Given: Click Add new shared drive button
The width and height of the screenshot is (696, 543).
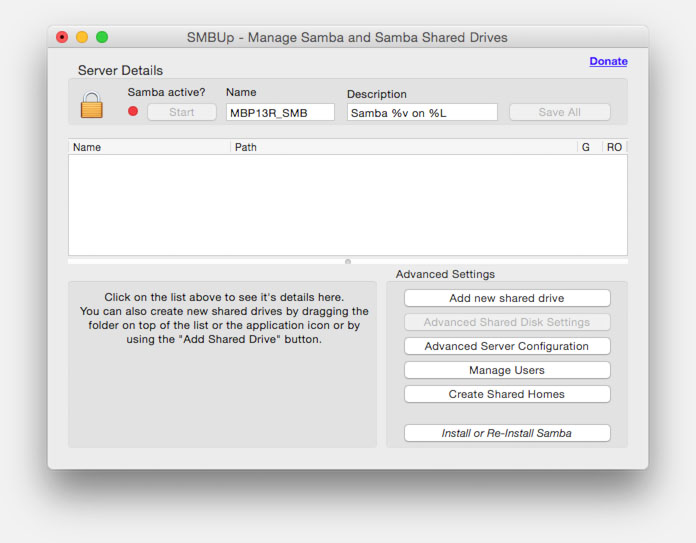Looking at the screenshot, I should tap(507, 298).
